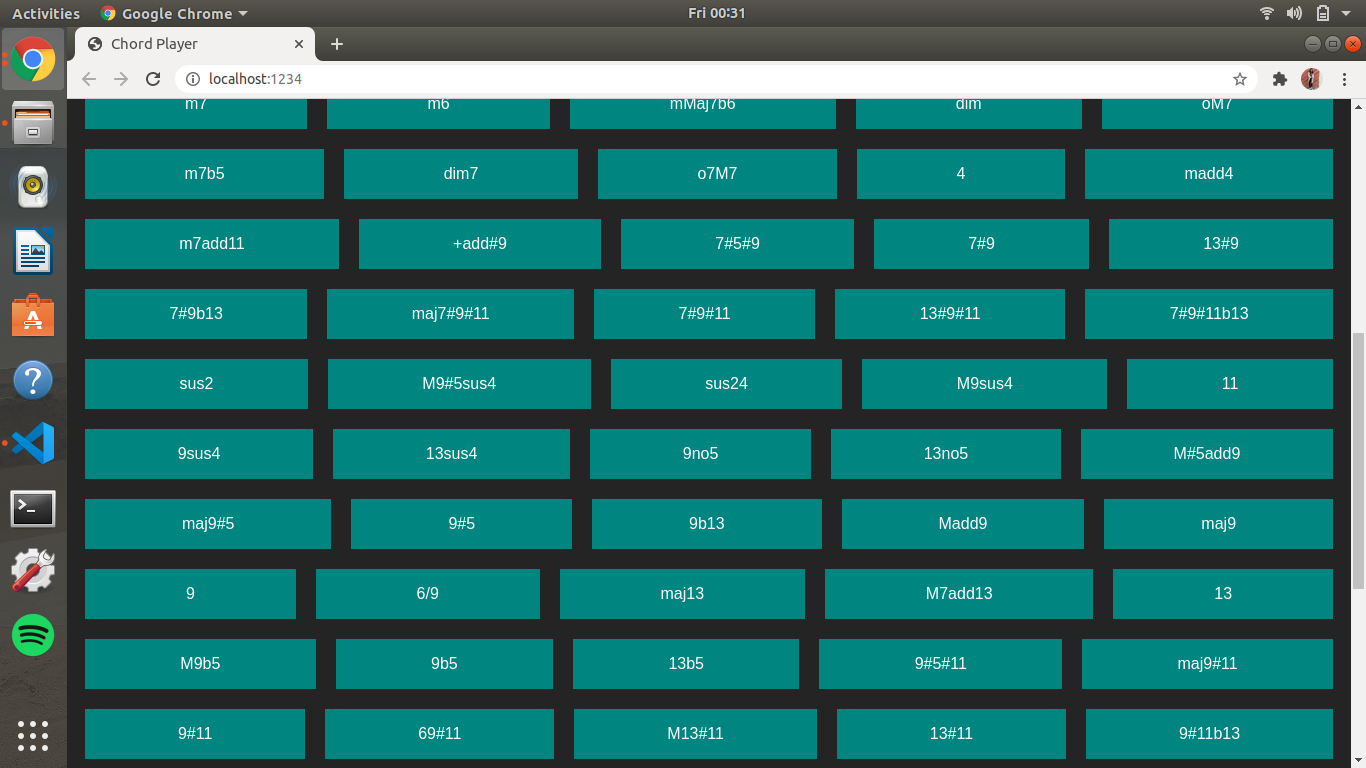Screen dimensions: 1366x768
Task: Launch Spotify from the dock
Action: pos(33,635)
